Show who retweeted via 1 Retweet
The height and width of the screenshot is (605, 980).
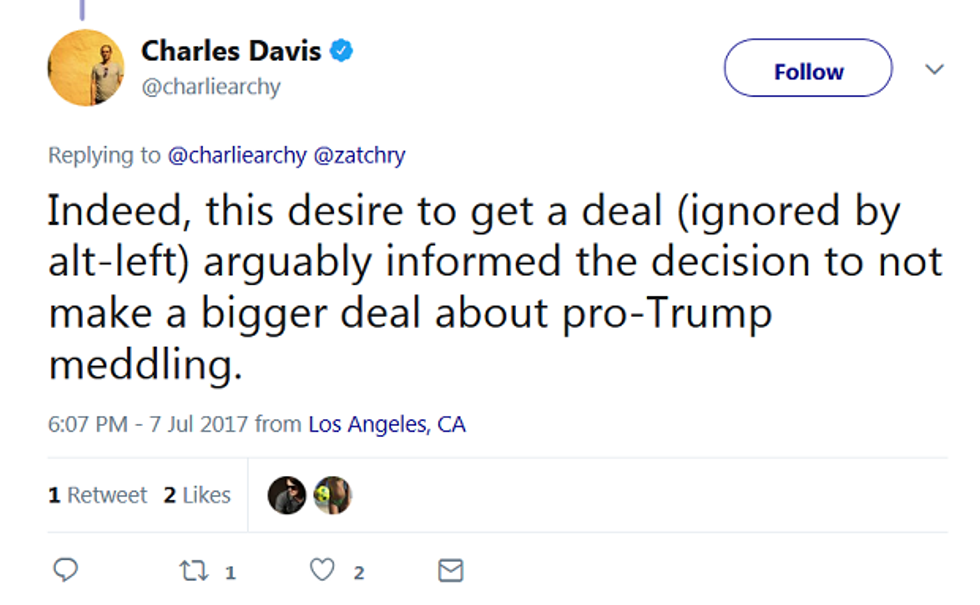(98, 495)
